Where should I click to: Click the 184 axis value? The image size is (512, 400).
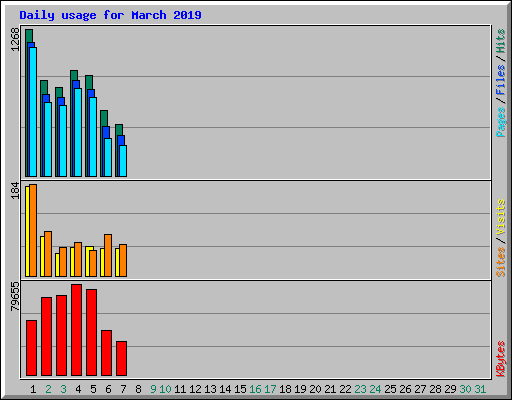coord(15,190)
